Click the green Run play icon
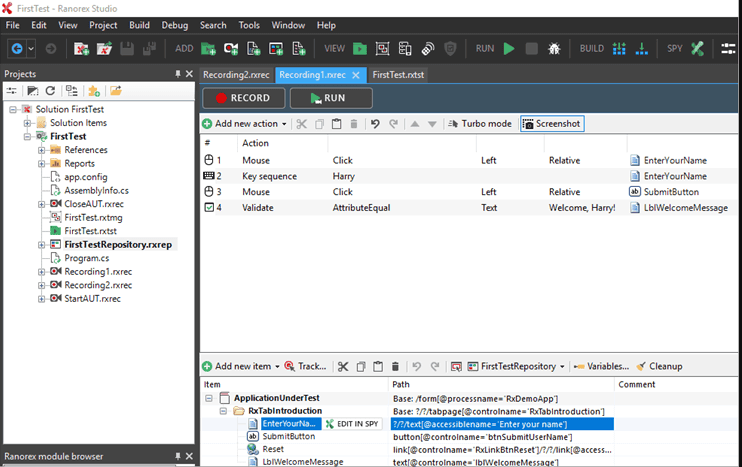Viewport: 742px width, 467px height. tap(509, 48)
